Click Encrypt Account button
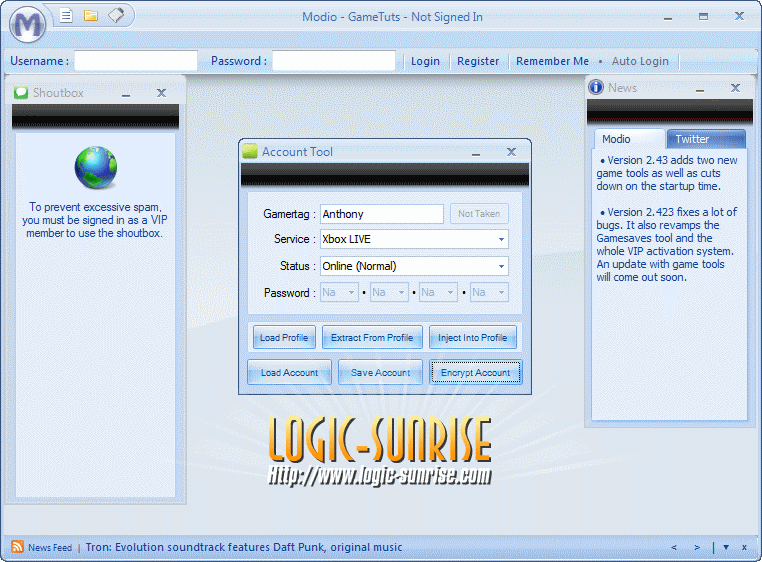The image size is (762, 562). click(475, 372)
